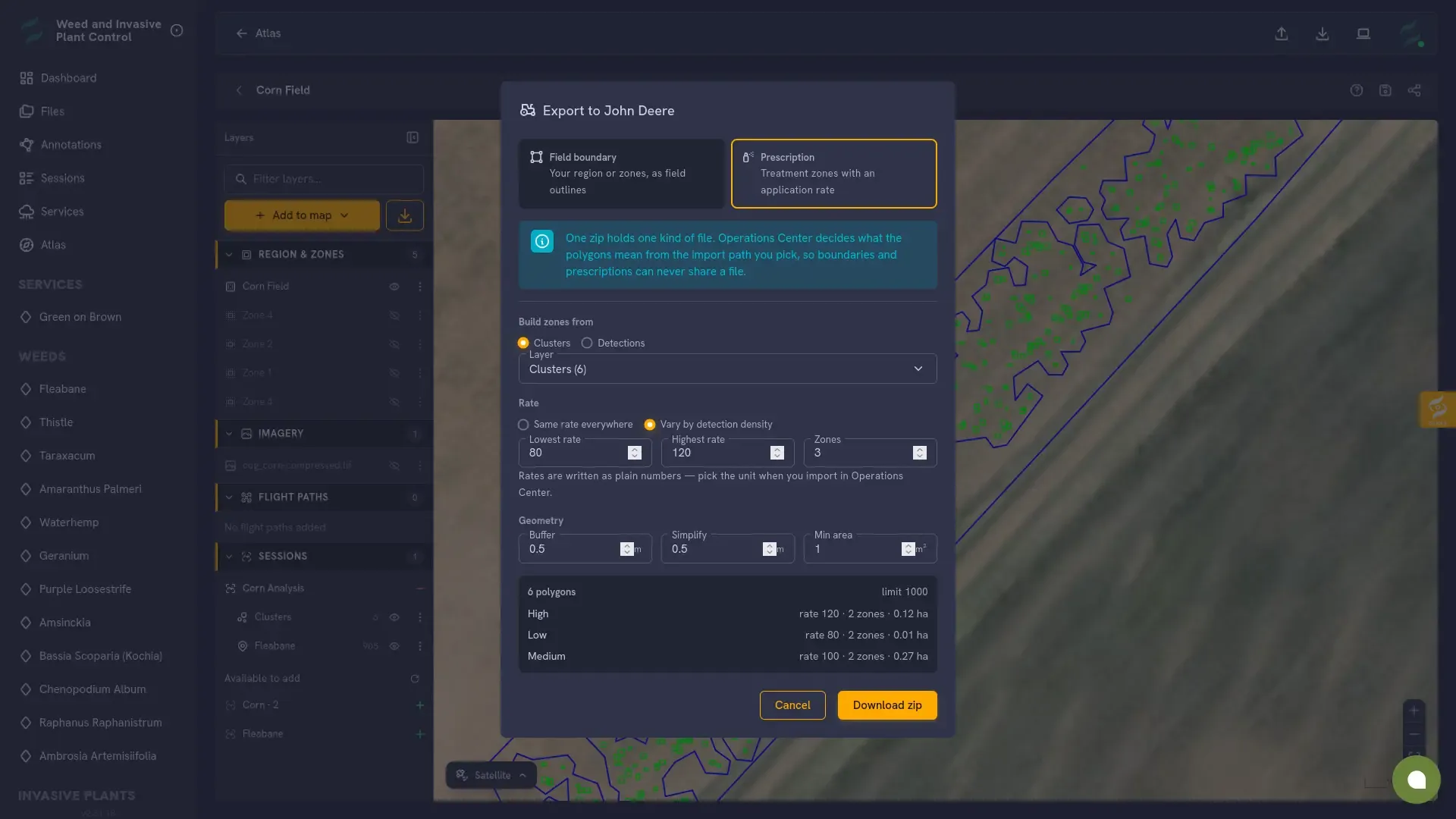
Task: Cancel the John Deere export
Action: (x=792, y=705)
